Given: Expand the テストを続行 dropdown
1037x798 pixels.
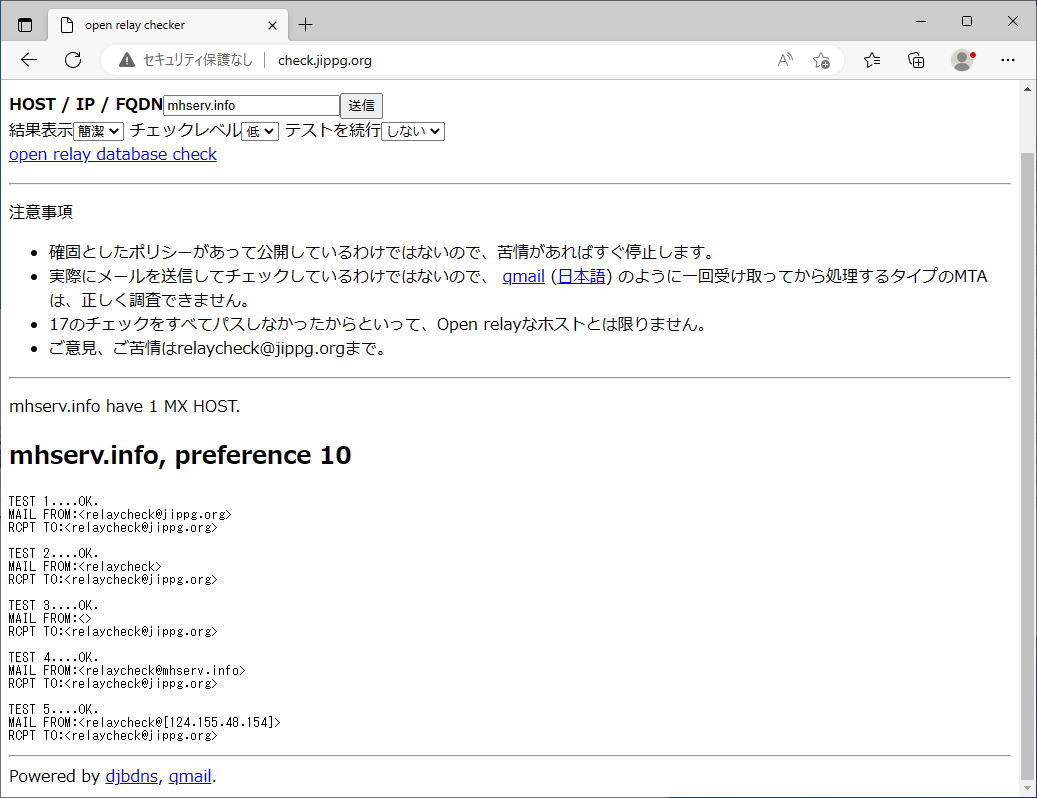Looking at the screenshot, I should tap(413, 131).
